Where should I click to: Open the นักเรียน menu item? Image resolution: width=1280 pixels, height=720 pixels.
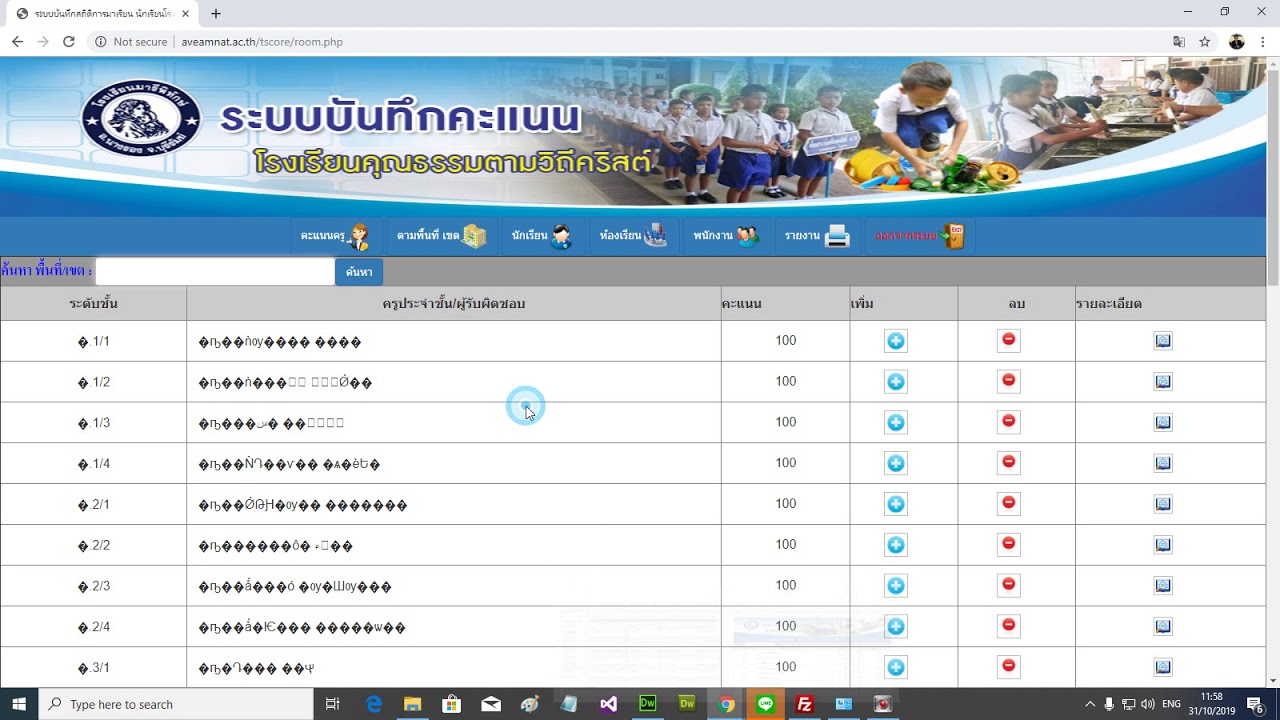[x=542, y=236]
